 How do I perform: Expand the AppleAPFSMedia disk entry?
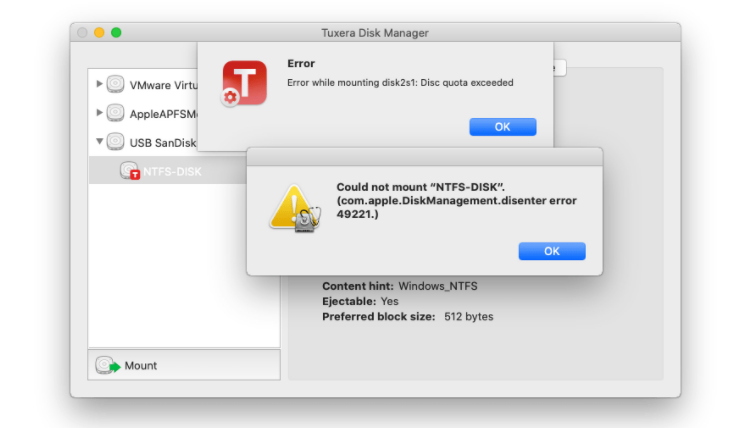99,113
